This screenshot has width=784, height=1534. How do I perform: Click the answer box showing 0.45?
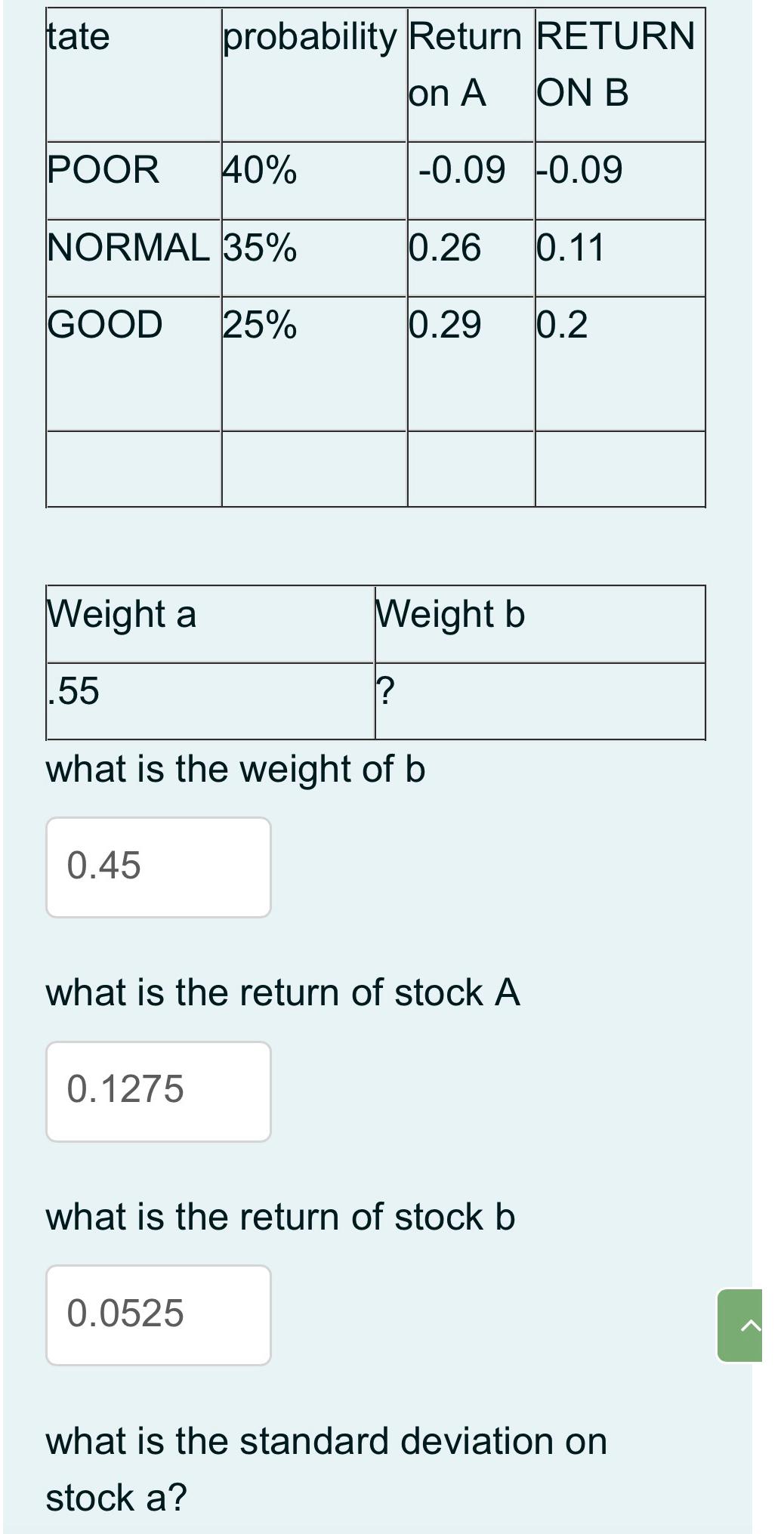pos(158,866)
